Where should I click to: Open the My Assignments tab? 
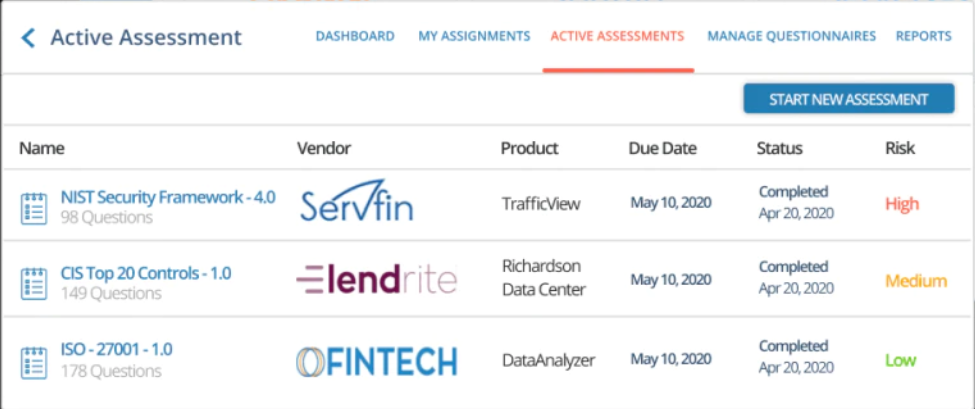click(474, 36)
